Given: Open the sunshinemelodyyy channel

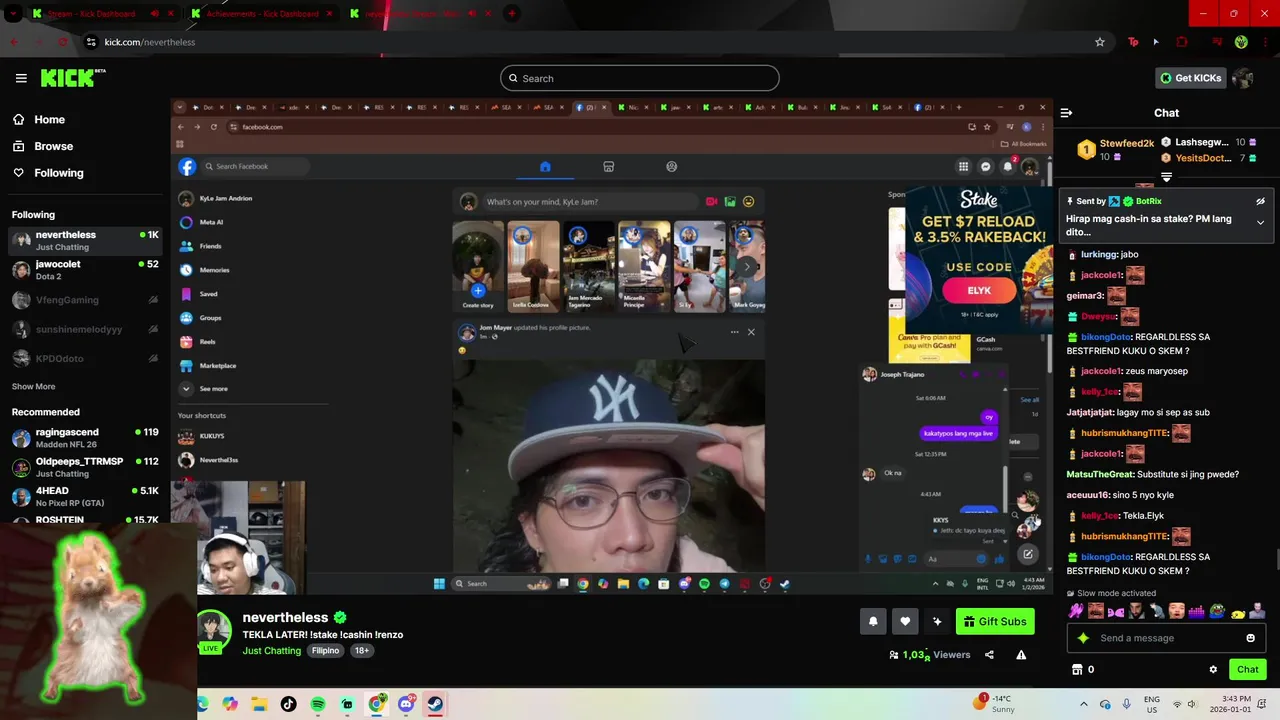Looking at the screenshot, I should tap(85, 329).
